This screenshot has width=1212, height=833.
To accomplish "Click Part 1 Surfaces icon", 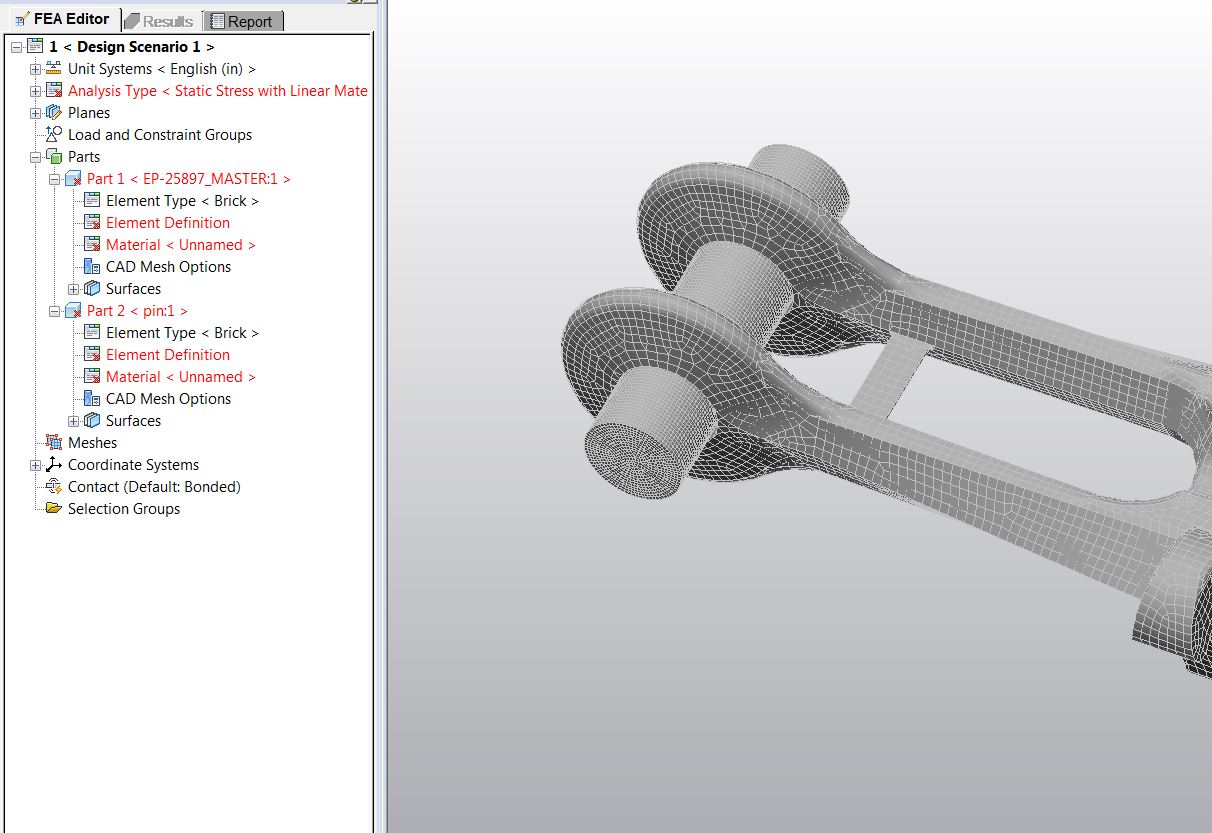I will pos(92,288).
